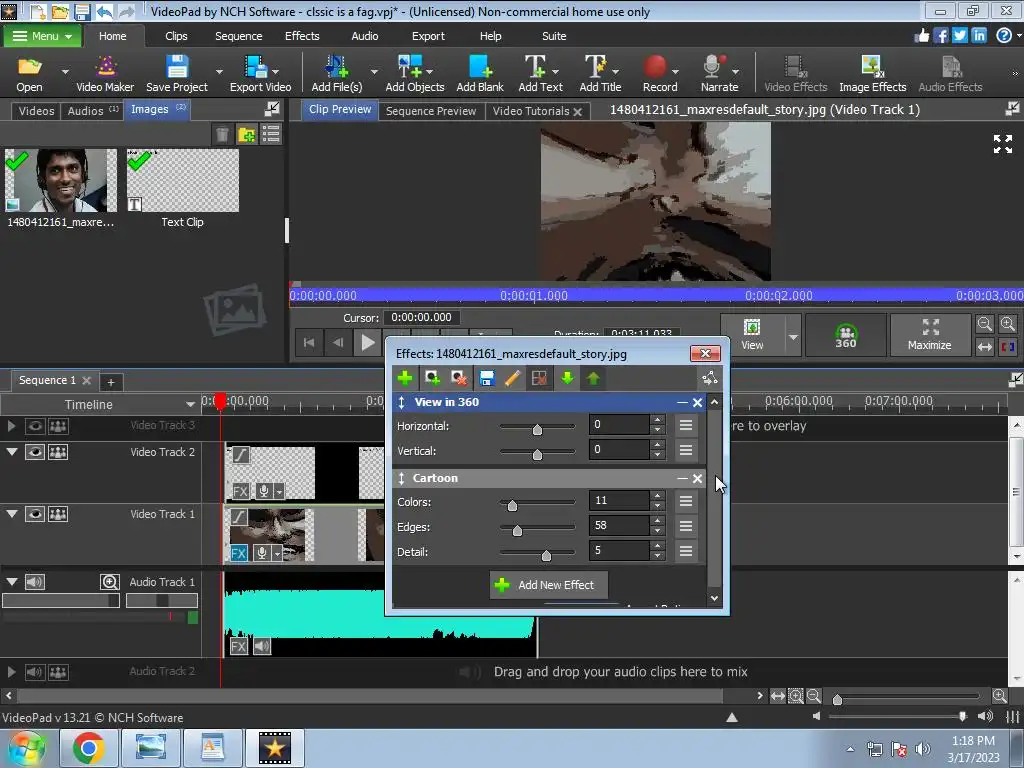Click the pencil edit icon in Effects dialog

tap(513, 378)
